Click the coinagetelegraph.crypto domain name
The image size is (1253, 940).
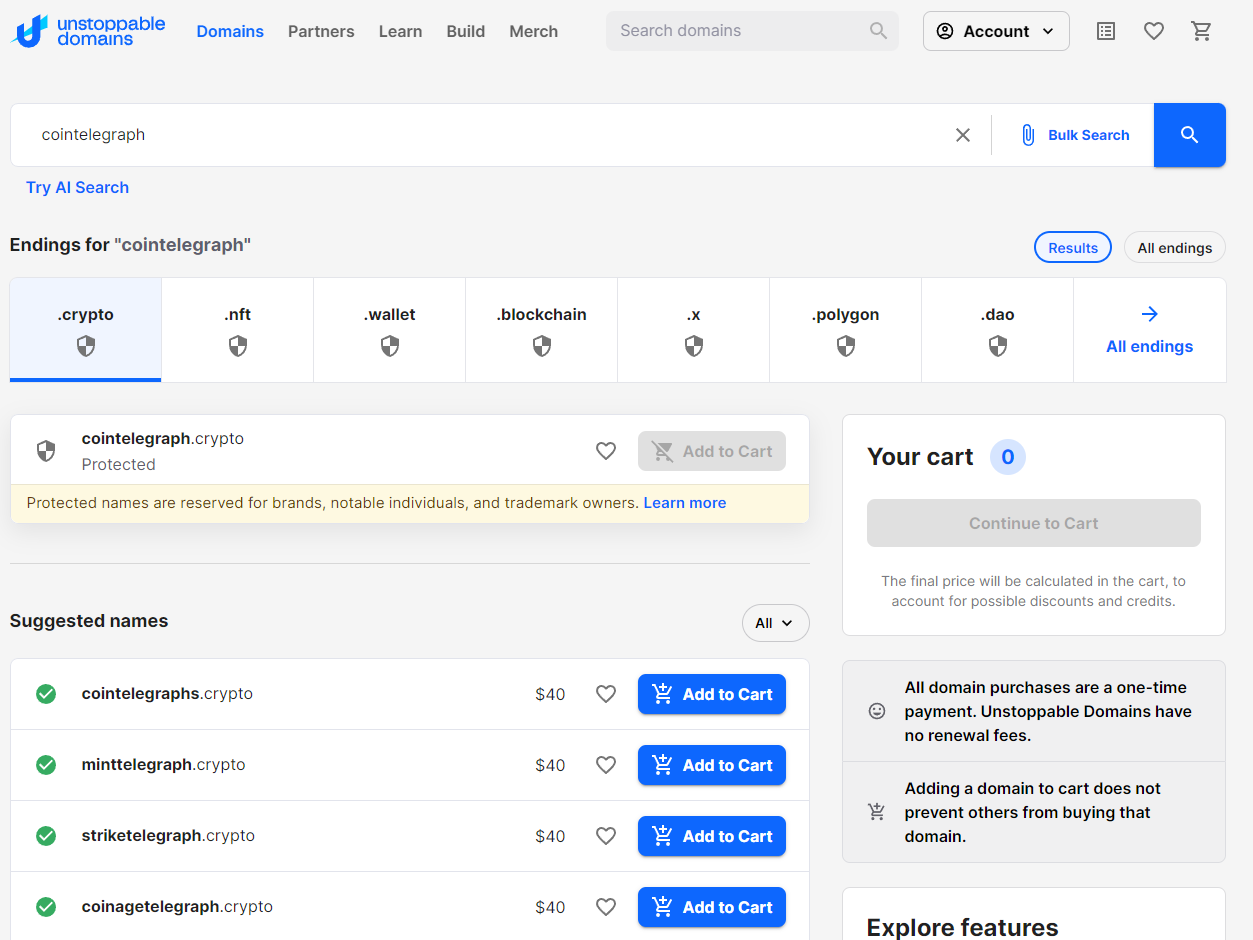click(x=177, y=907)
